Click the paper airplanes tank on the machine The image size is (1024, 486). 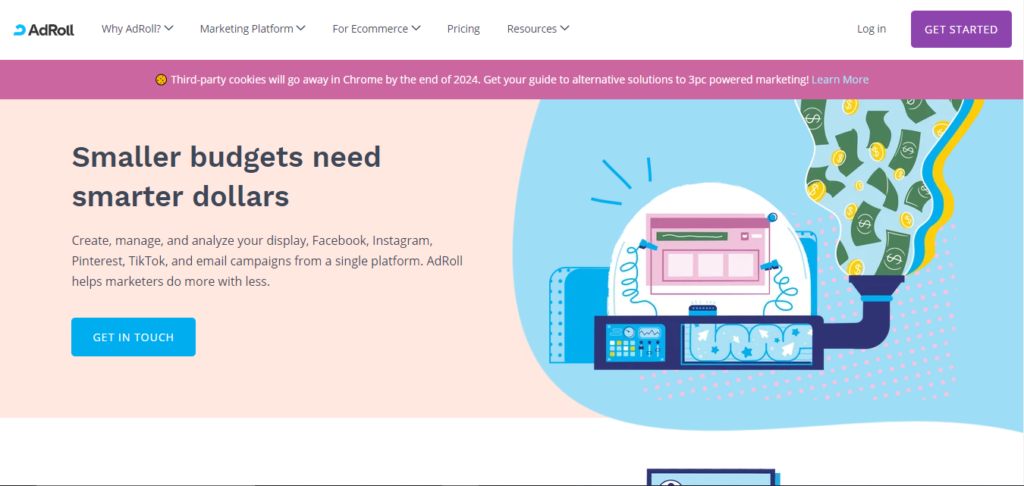(749, 340)
